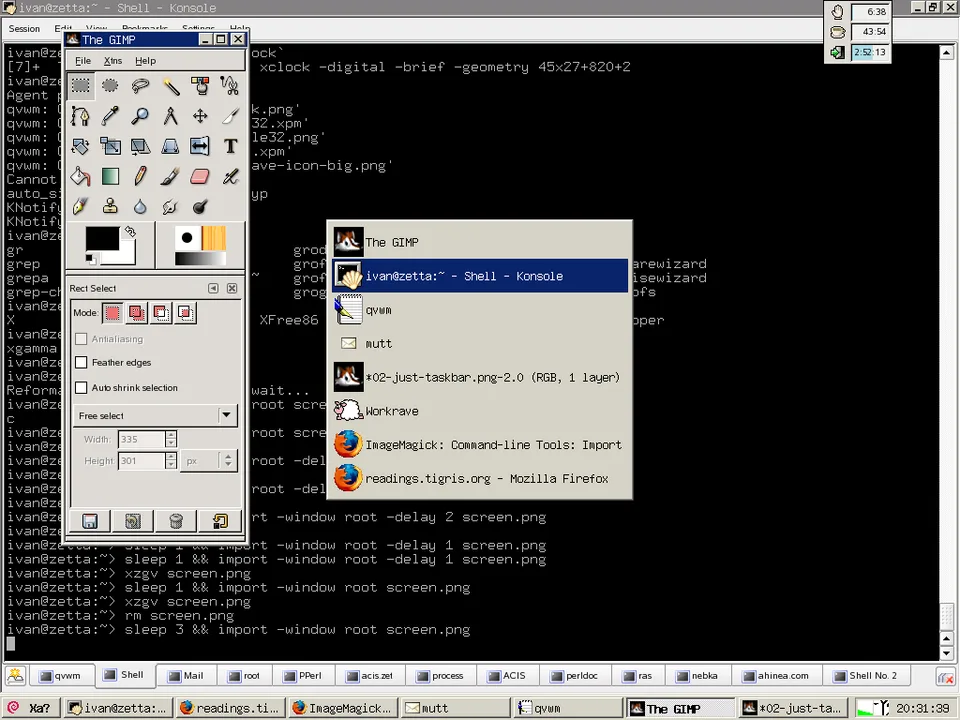Select the Airbrush tool
Screen dimensions: 960x720
tap(230, 176)
